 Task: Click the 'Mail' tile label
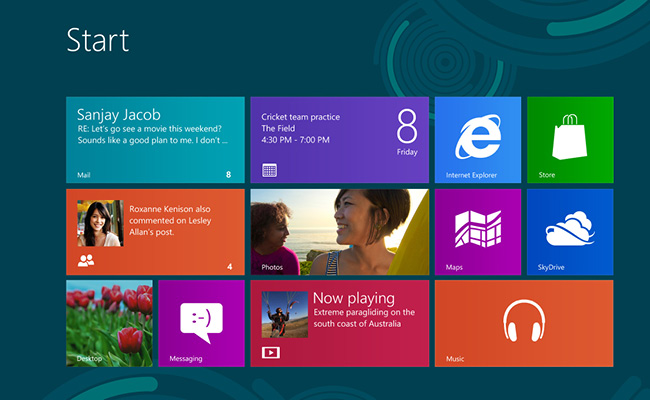click(84, 175)
